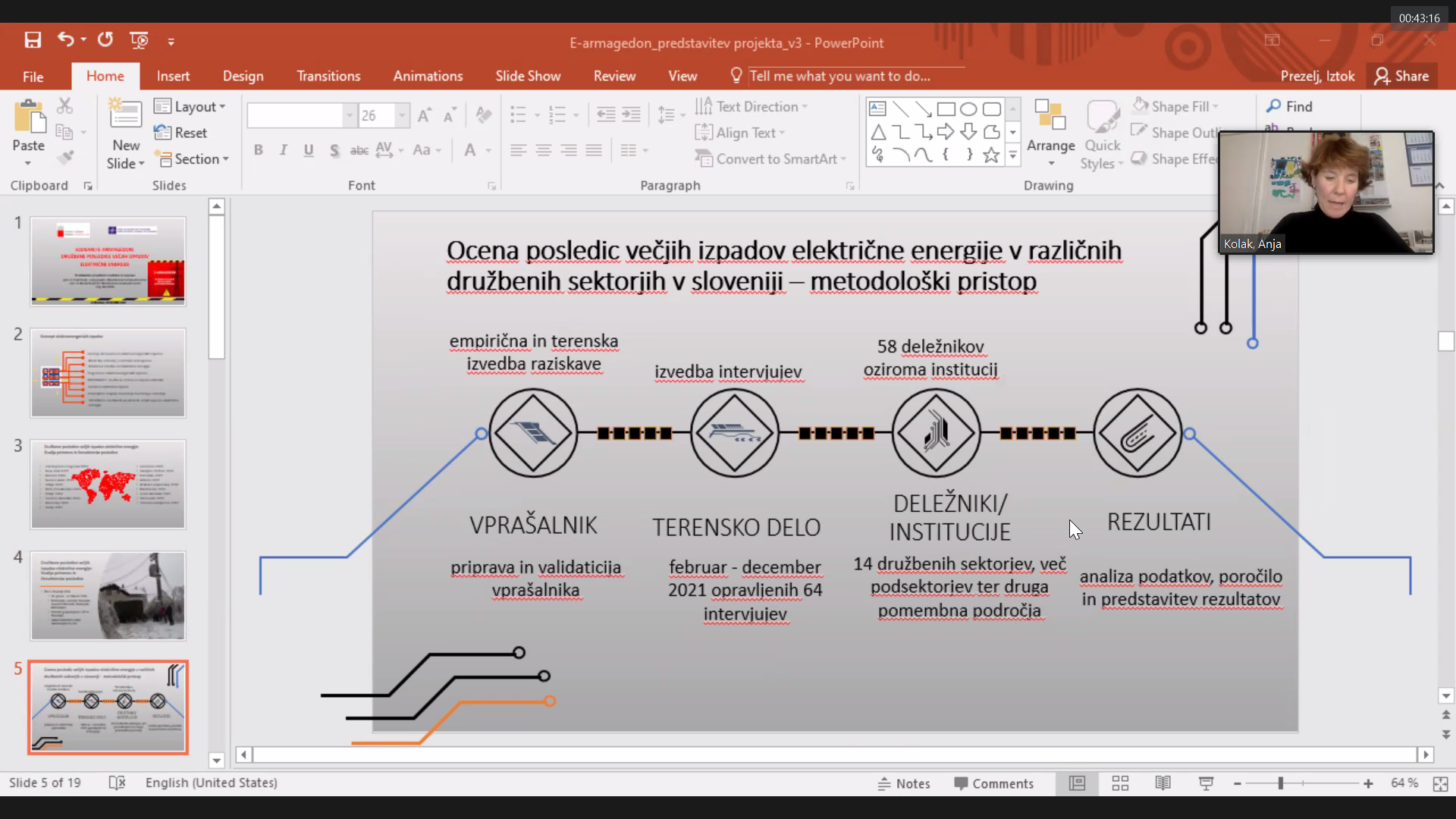Toggle Italic text formatting
This screenshot has height=819, width=1456.
pyautogui.click(x=284, y=150)
